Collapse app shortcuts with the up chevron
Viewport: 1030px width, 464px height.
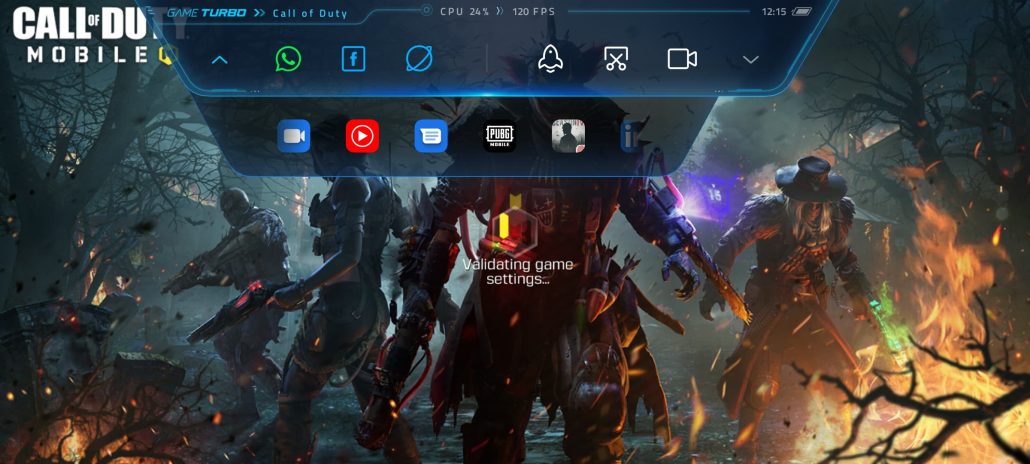pyautogui.click(x=219, y=60)
